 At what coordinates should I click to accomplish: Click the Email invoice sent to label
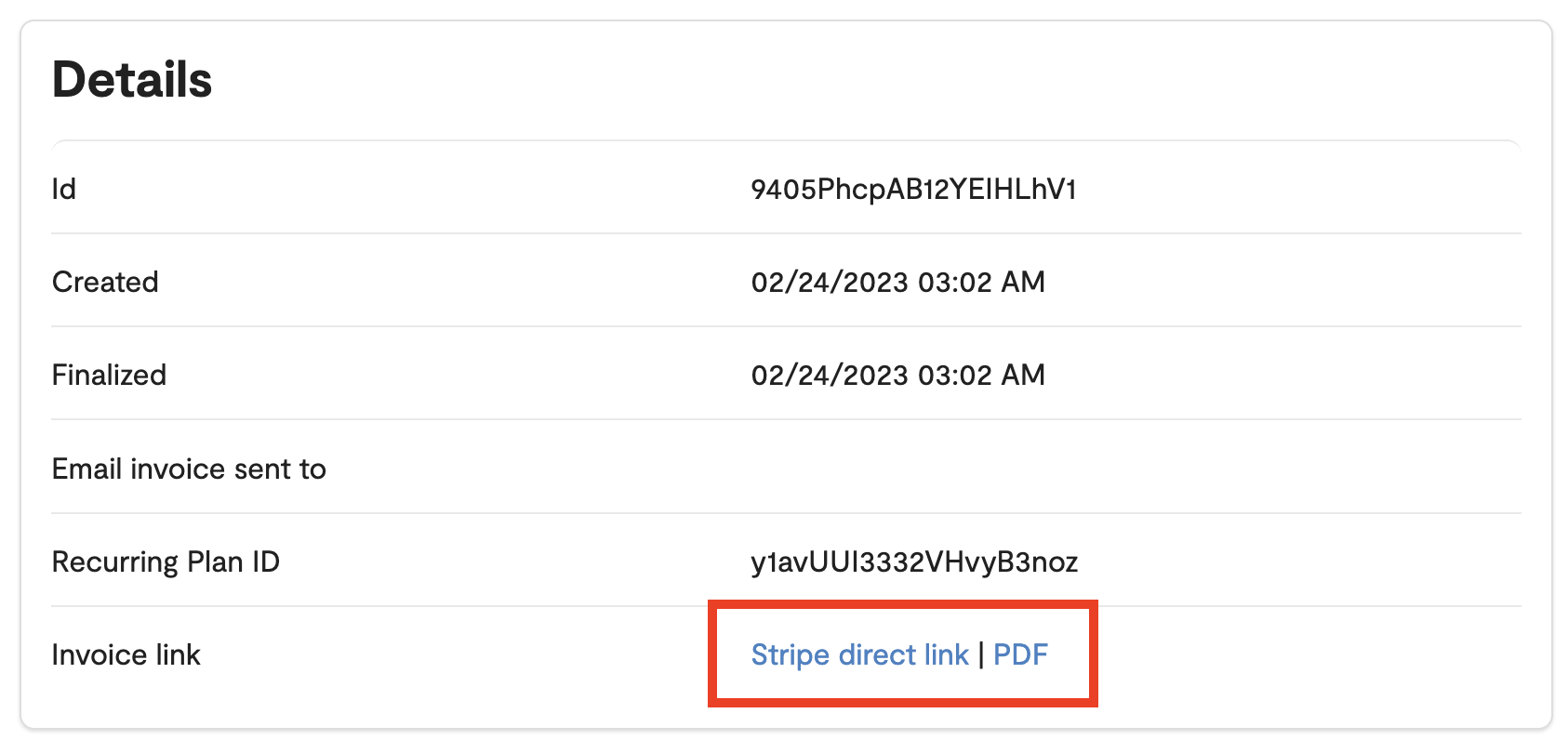(189, 469)
